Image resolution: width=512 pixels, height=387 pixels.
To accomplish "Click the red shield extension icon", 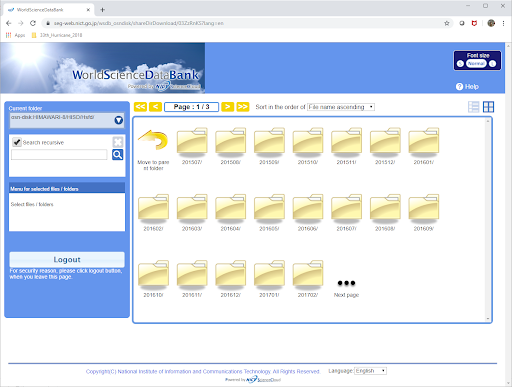I will pos(474,23).
